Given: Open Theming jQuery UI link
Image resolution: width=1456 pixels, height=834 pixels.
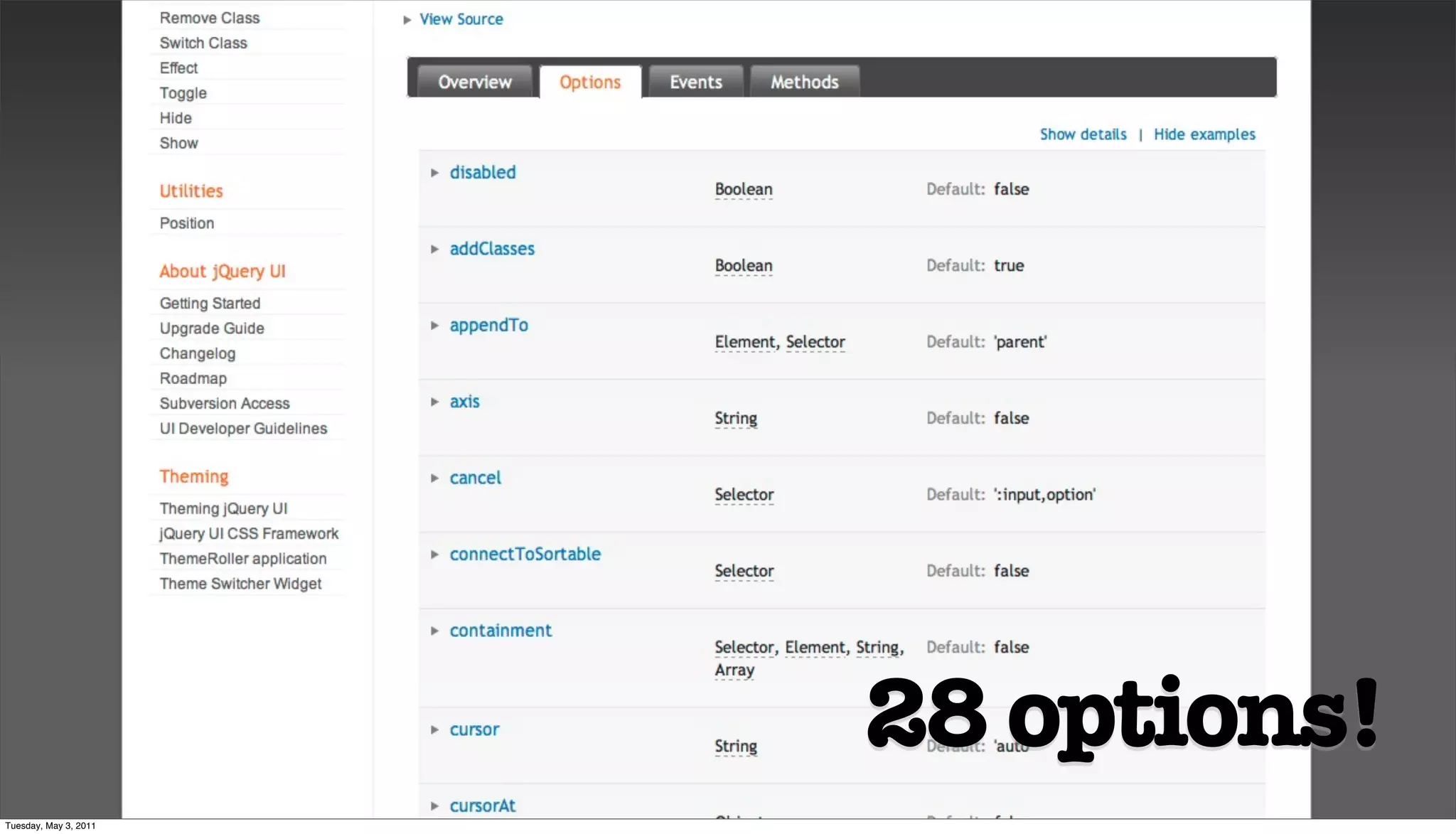Looking at the screenshot, I should click(223, 508).
